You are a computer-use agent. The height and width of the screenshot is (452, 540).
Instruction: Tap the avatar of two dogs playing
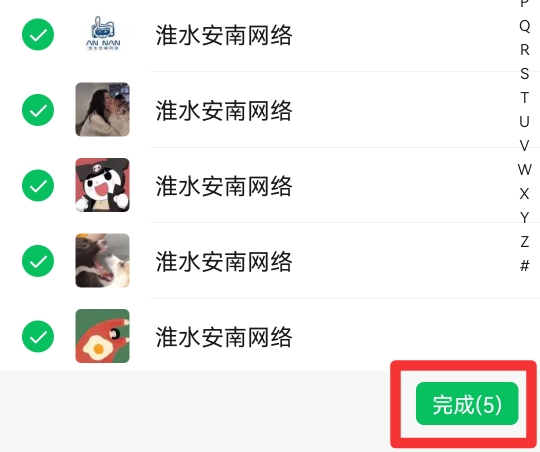pyautogui.click(x=103, y=260)
